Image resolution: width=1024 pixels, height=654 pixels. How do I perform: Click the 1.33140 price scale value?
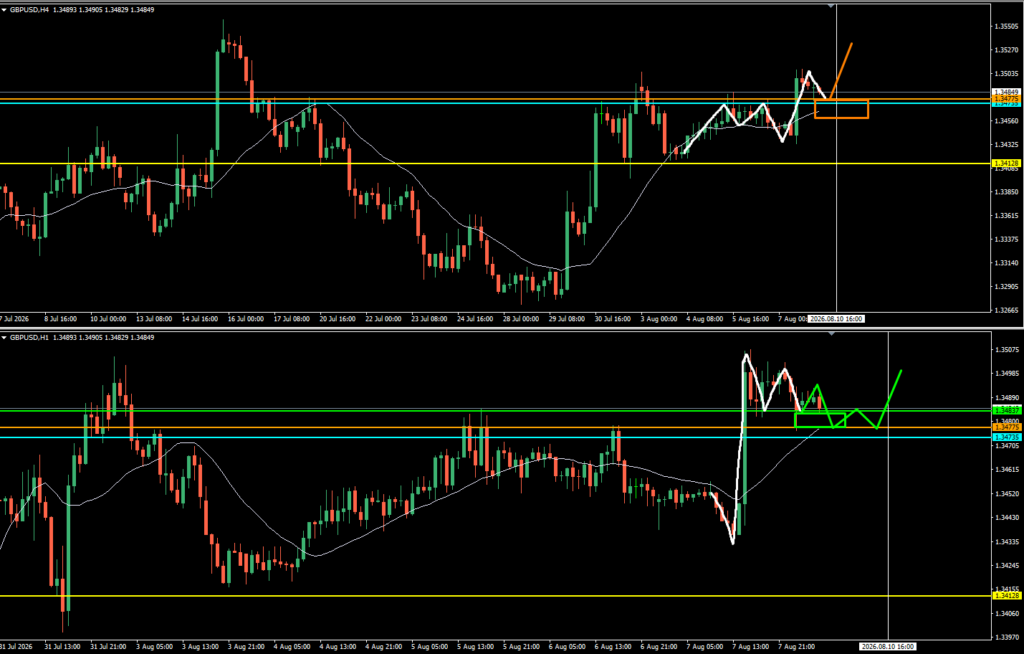[1006, 263]
